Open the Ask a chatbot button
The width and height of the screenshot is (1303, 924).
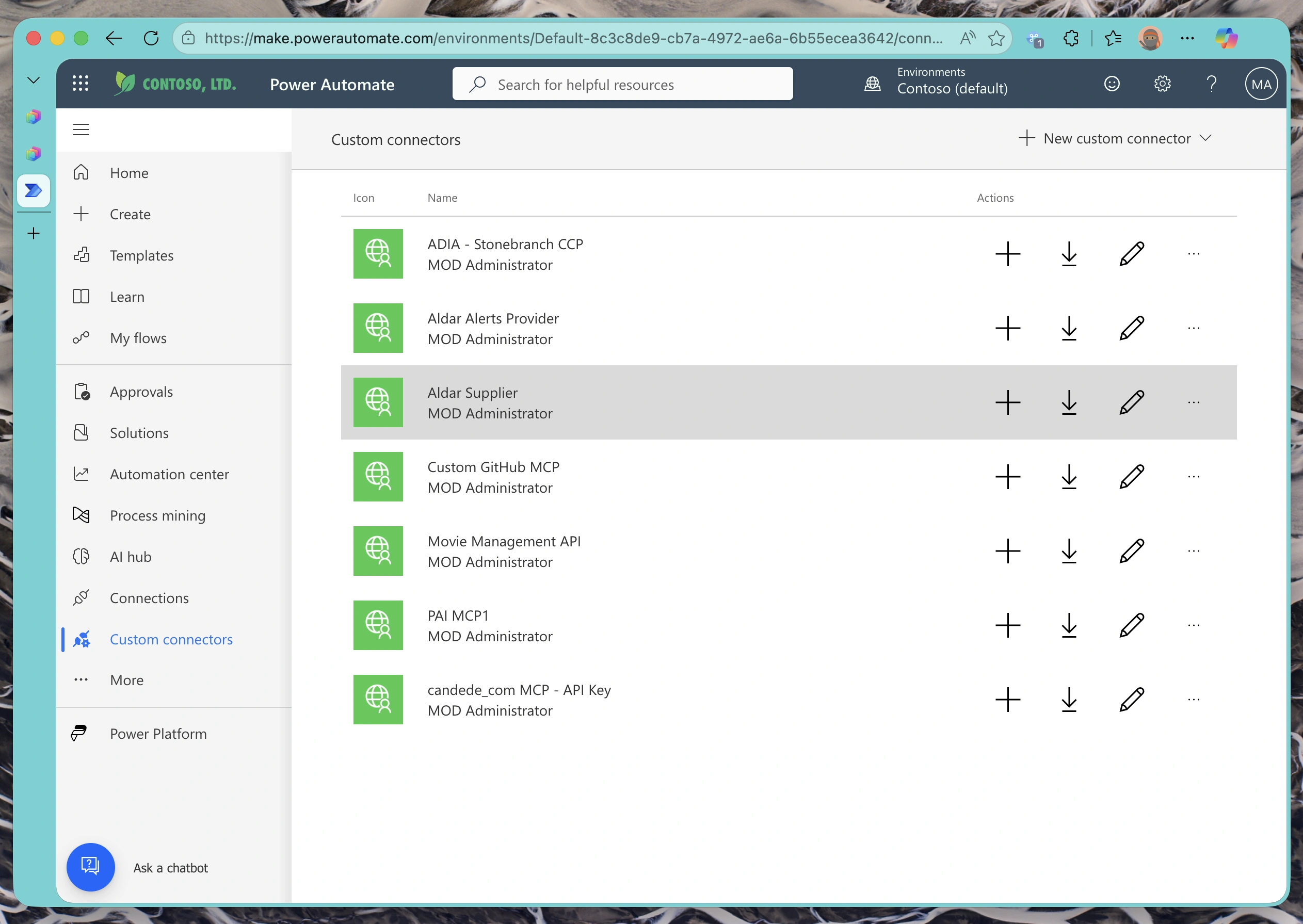(x=91, y=867)
